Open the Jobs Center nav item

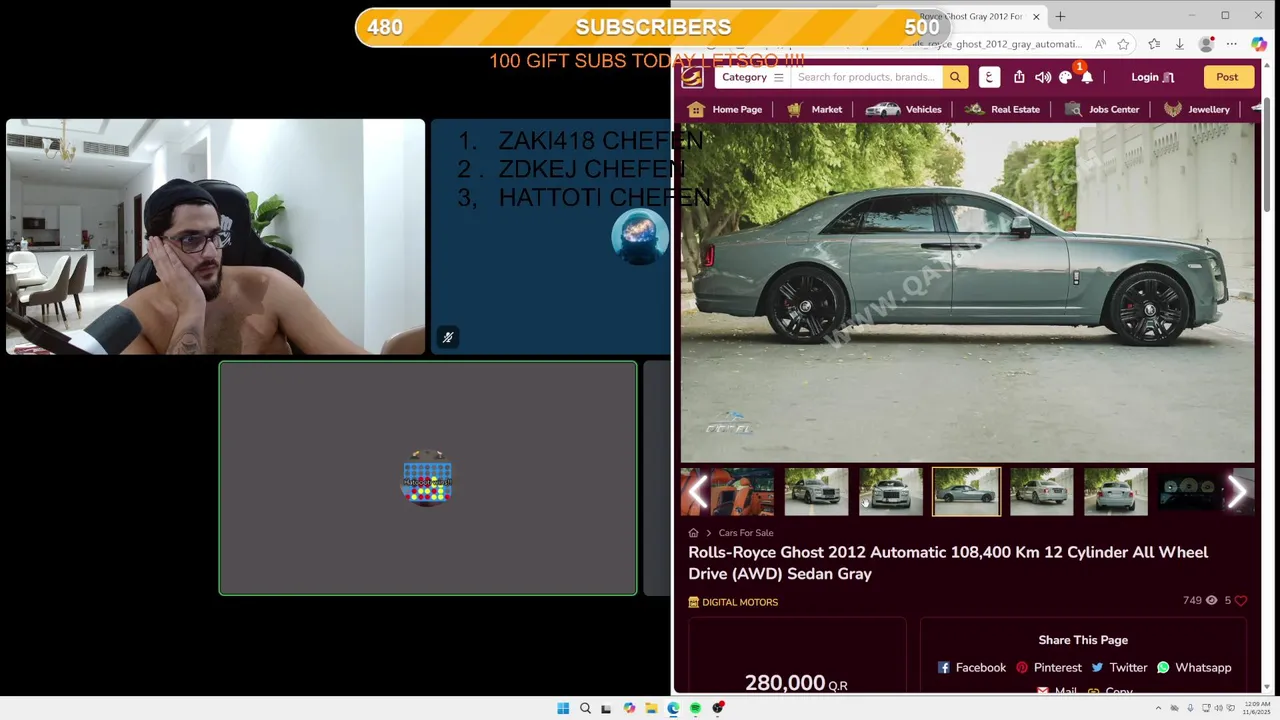[1101, 109]
